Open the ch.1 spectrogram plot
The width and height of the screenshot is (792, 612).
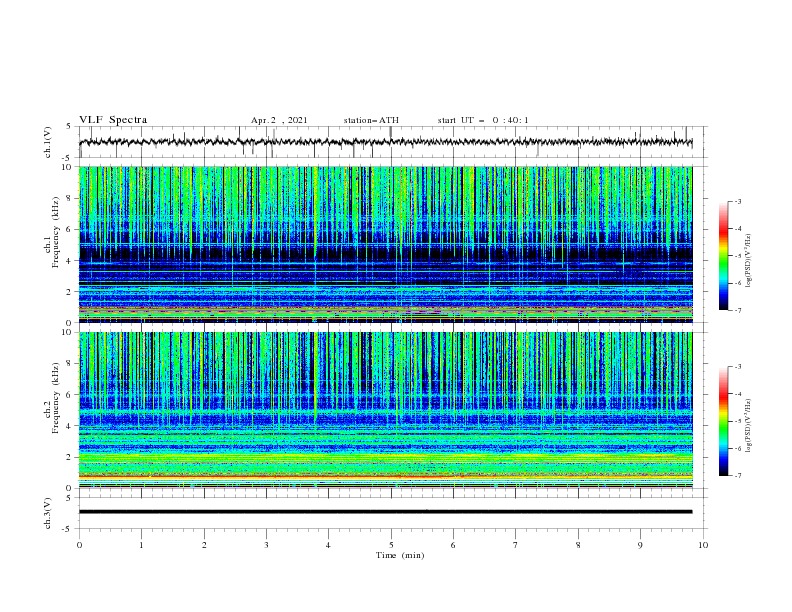(x=386, y=244)
